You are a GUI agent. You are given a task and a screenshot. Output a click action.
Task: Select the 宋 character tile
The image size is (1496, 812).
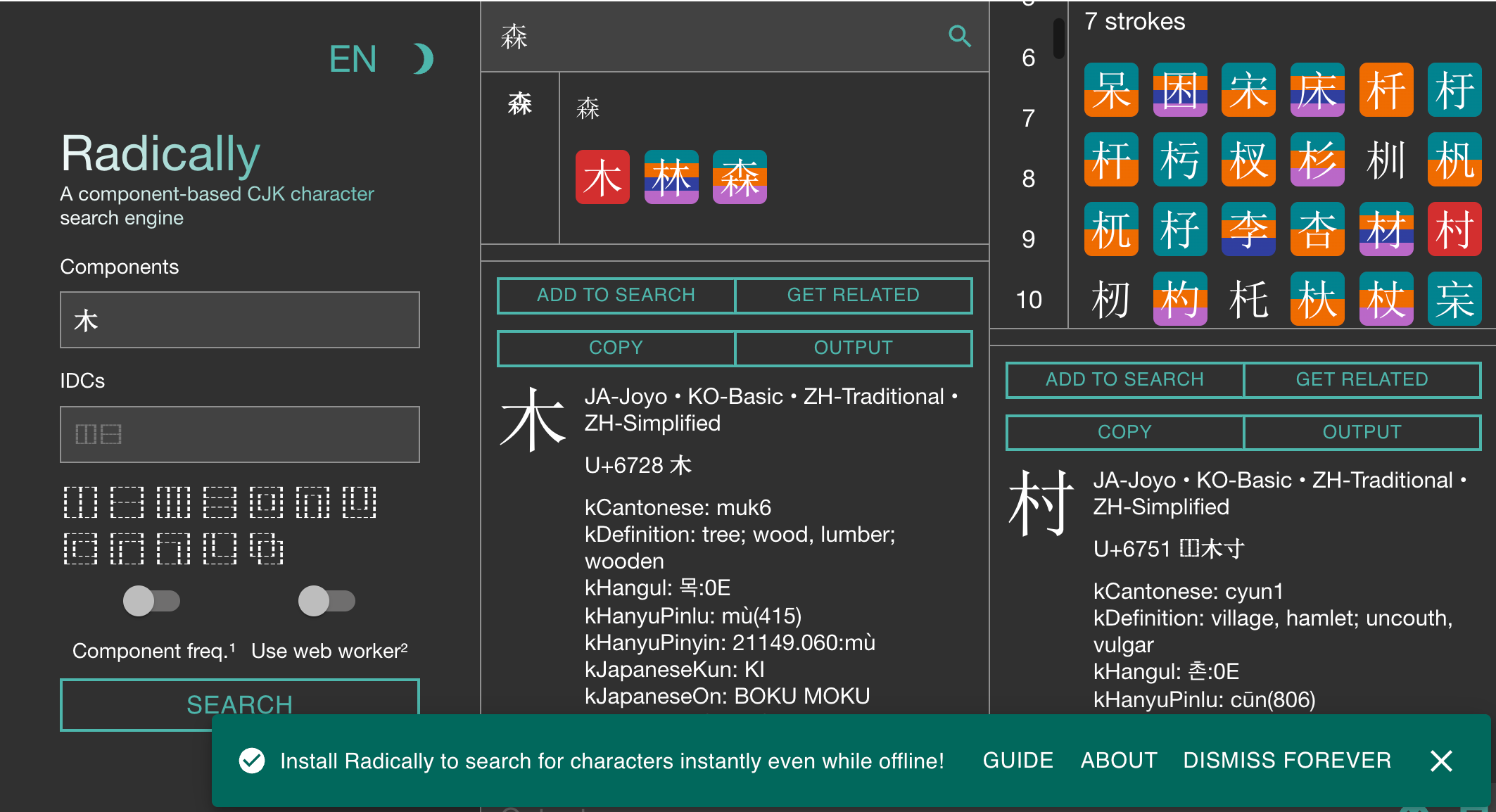coord(1248,90)
